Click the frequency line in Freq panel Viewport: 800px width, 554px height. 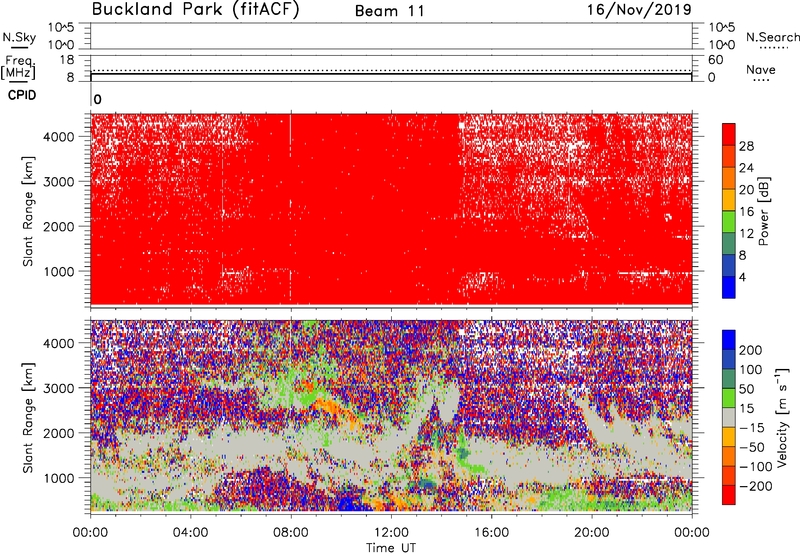pos(391,74)
